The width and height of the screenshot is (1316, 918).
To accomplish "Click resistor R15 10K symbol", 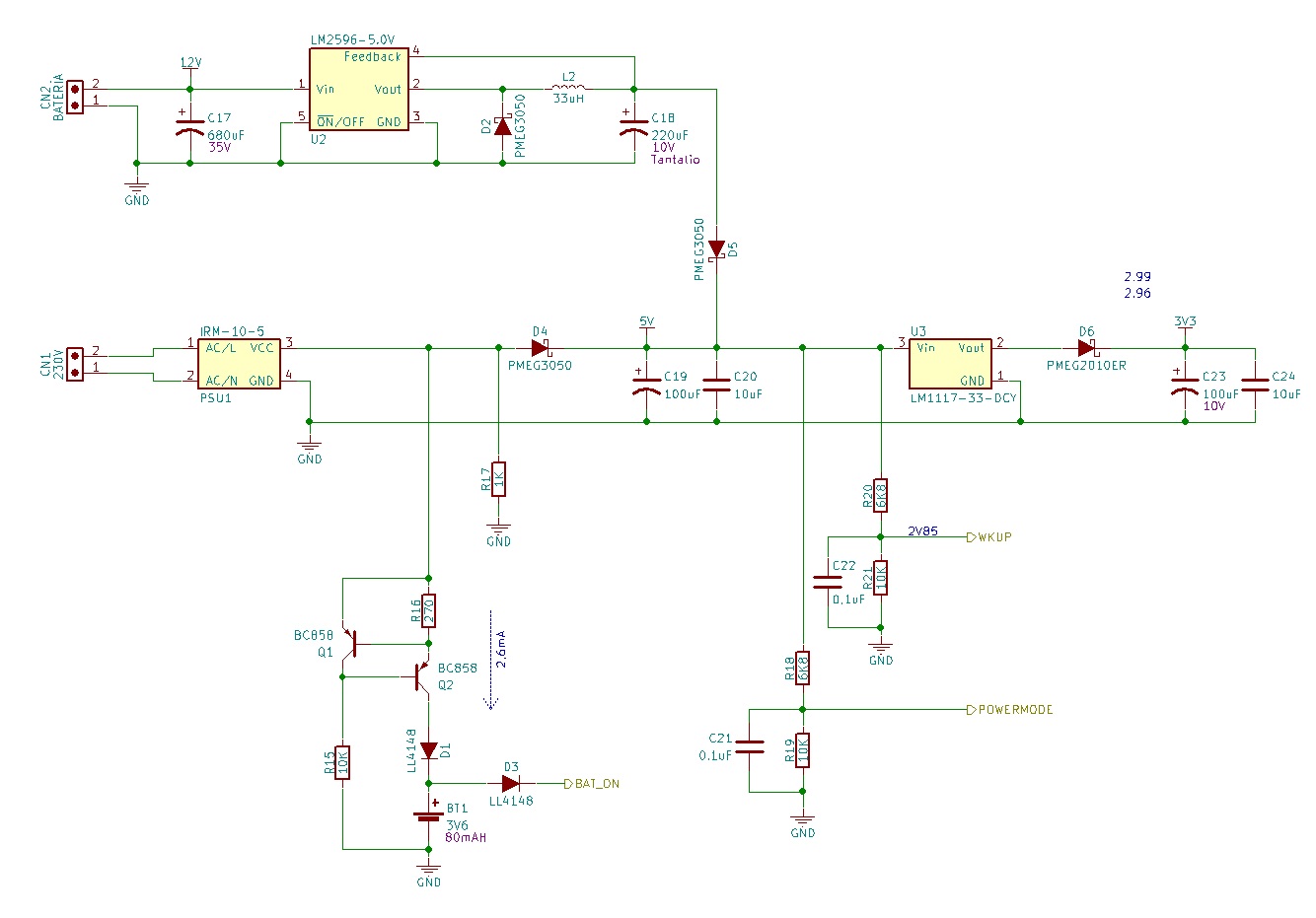I will (x=342, y=762).
